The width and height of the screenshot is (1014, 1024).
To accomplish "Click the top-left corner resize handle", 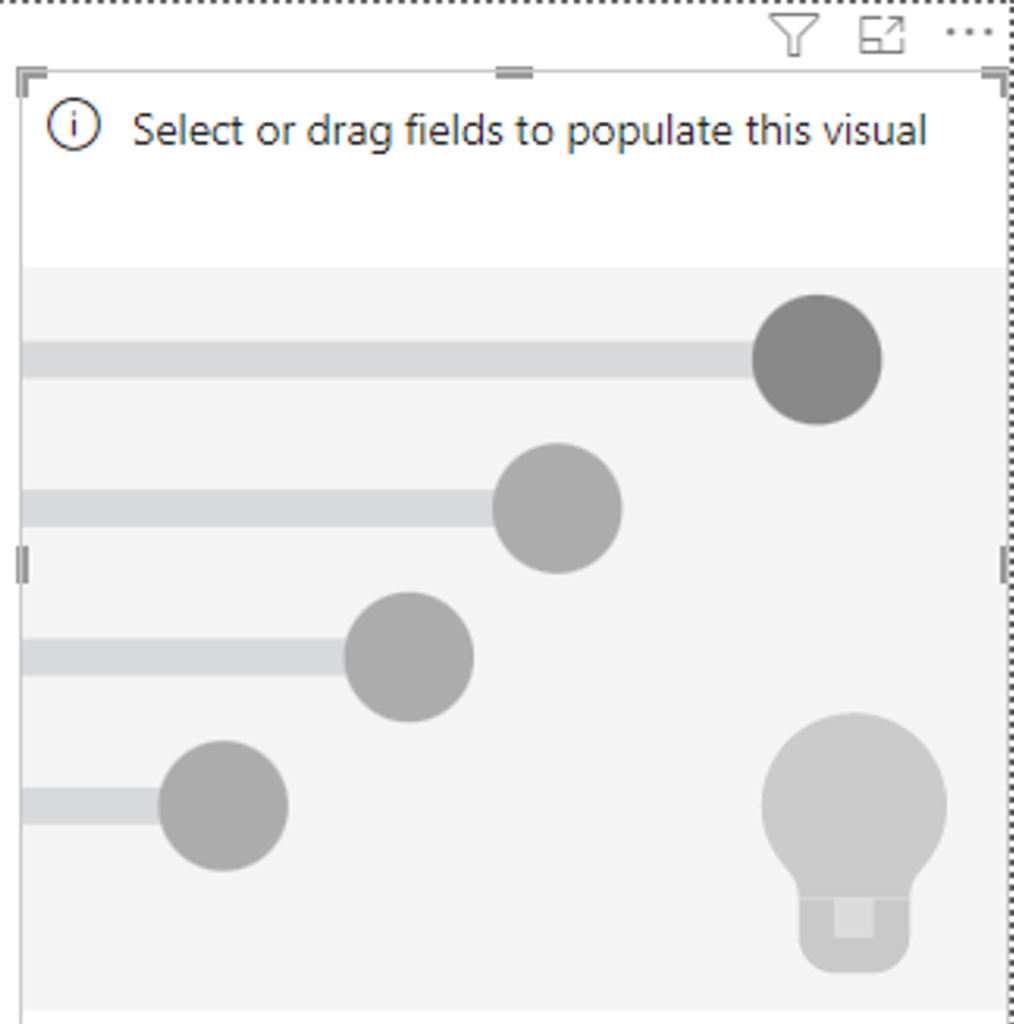I will [x=29, y=79].
